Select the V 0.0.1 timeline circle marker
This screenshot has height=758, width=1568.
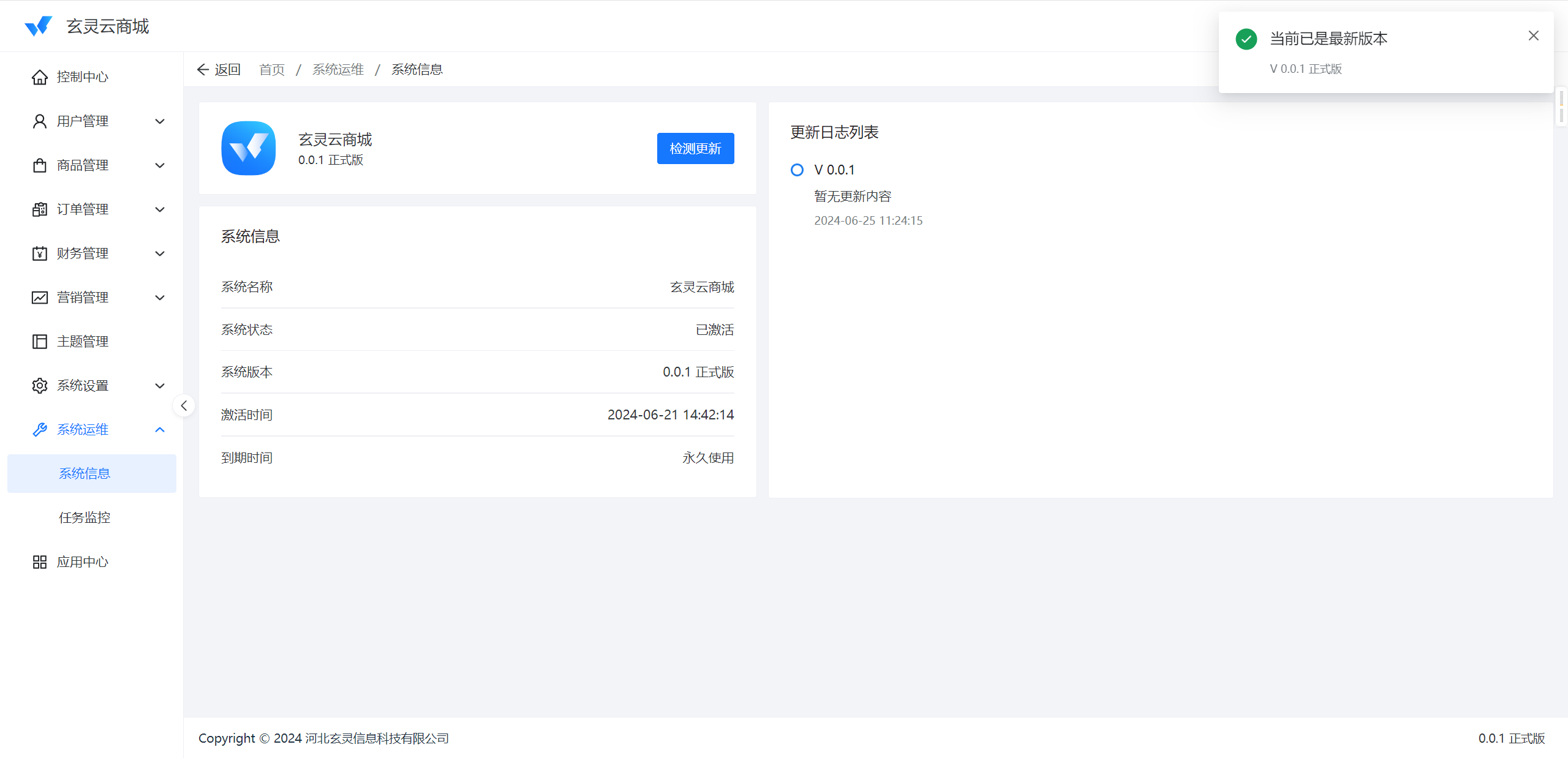coord(797,170)
